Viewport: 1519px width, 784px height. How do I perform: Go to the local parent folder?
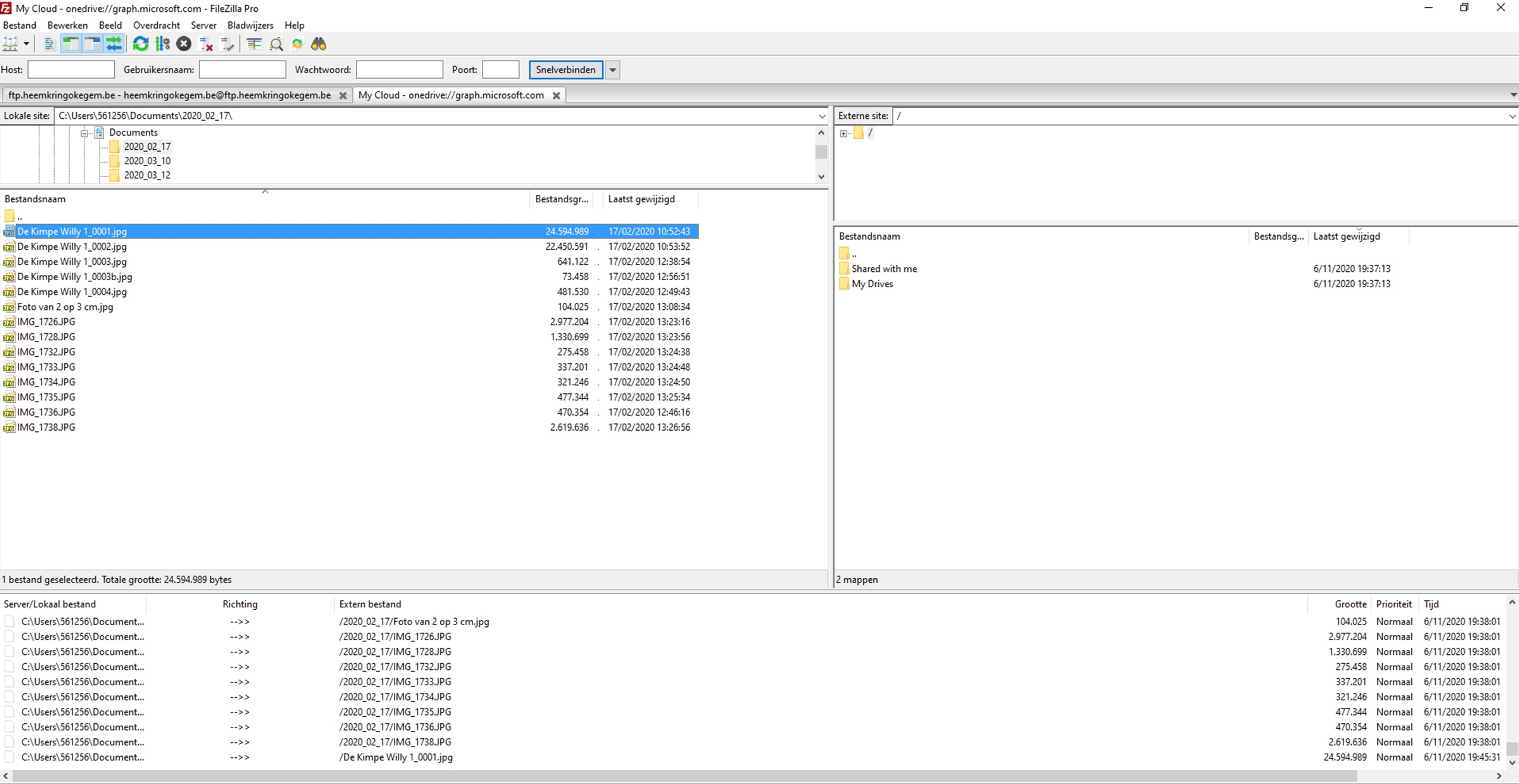pyautogui.click(x=14, y=217)
